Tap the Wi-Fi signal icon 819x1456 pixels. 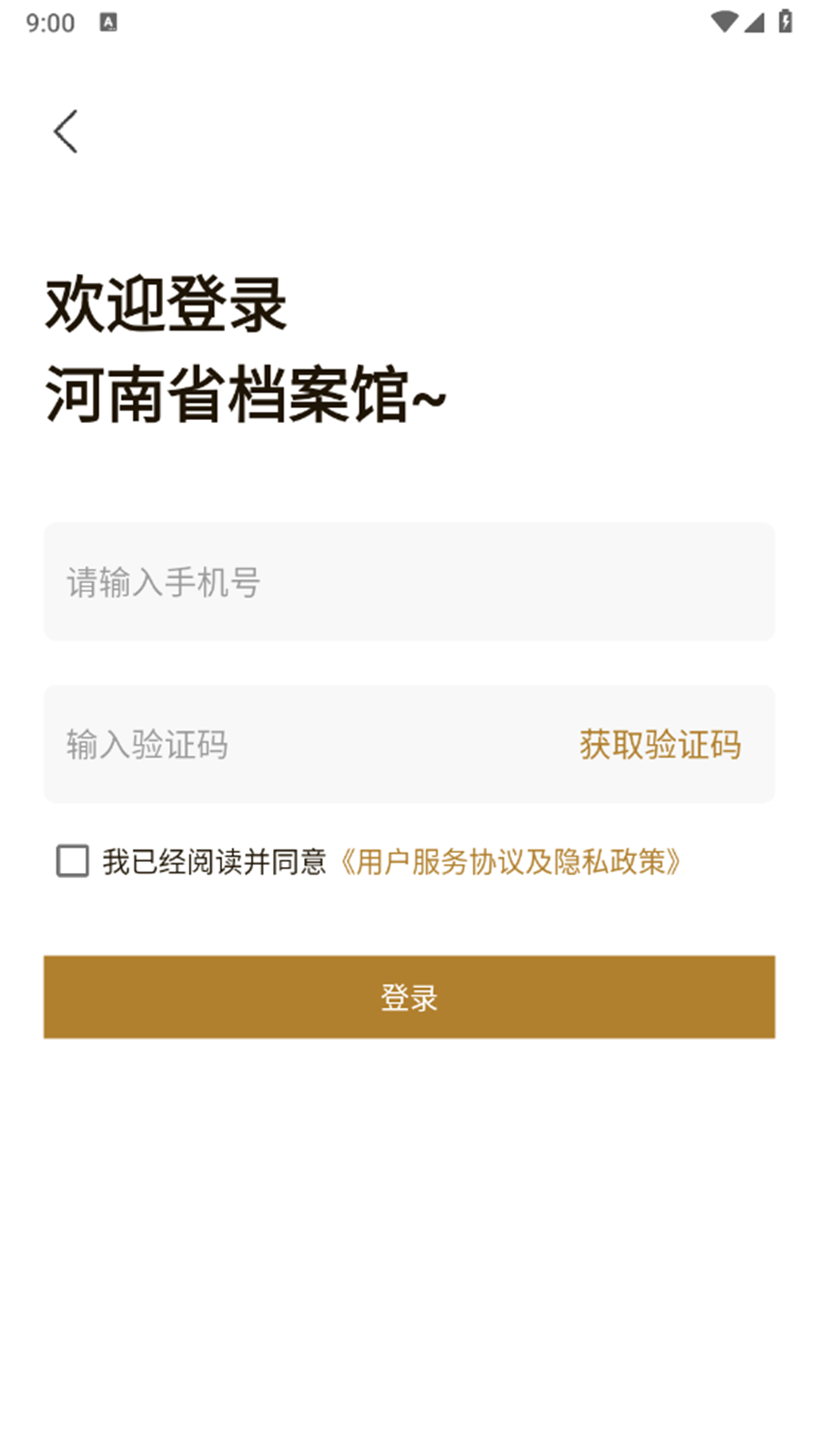coord(723,22)
